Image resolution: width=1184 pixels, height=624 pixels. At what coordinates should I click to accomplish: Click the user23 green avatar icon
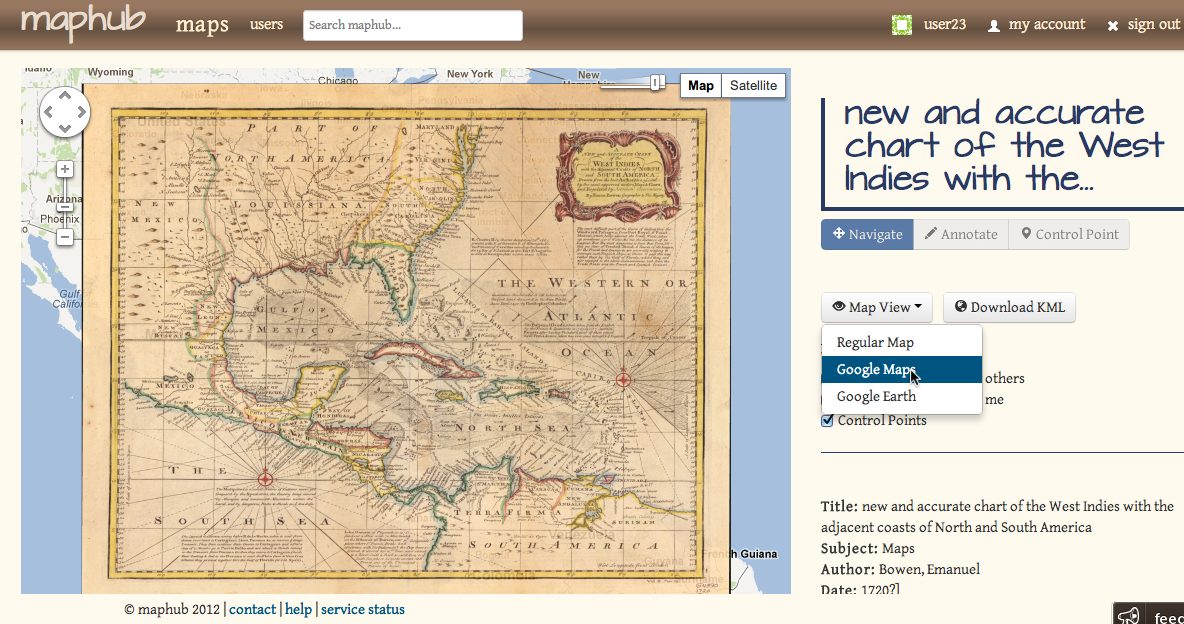point(902,25)
